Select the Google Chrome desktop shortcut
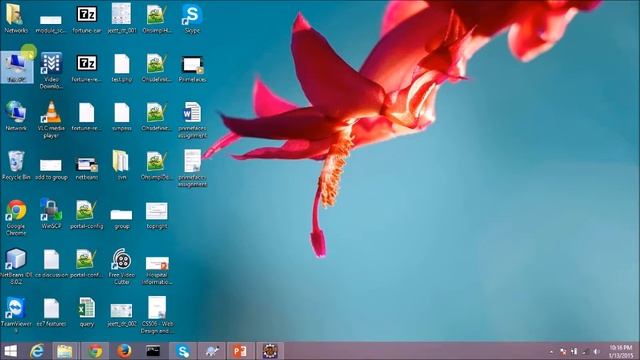640x360 pixels. pyautogui.click(x=16, y=217)
